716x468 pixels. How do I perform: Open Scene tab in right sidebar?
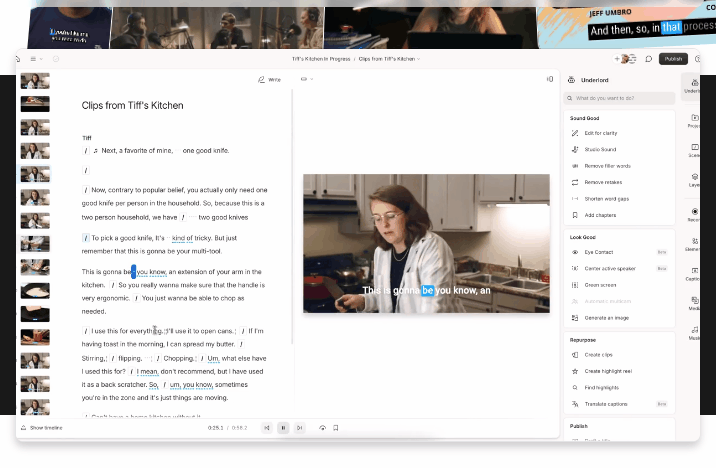pyautogui.click(x=695, y=151)
